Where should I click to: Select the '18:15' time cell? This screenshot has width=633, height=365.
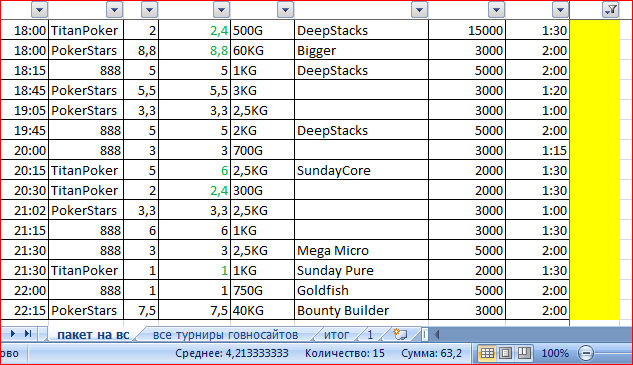(x=25, y=70)
